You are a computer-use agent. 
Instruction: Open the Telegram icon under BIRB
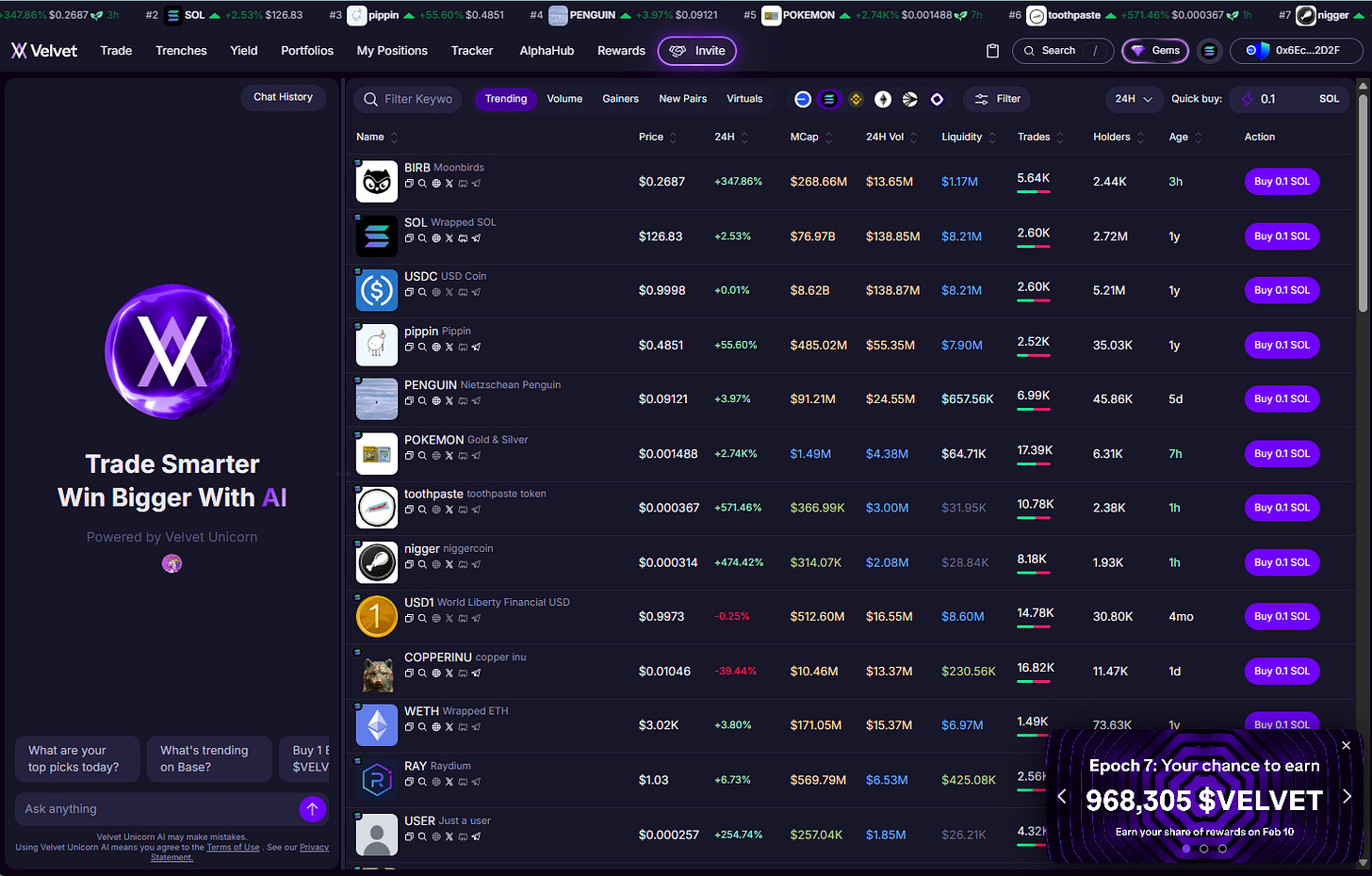[x=477, y=184]
